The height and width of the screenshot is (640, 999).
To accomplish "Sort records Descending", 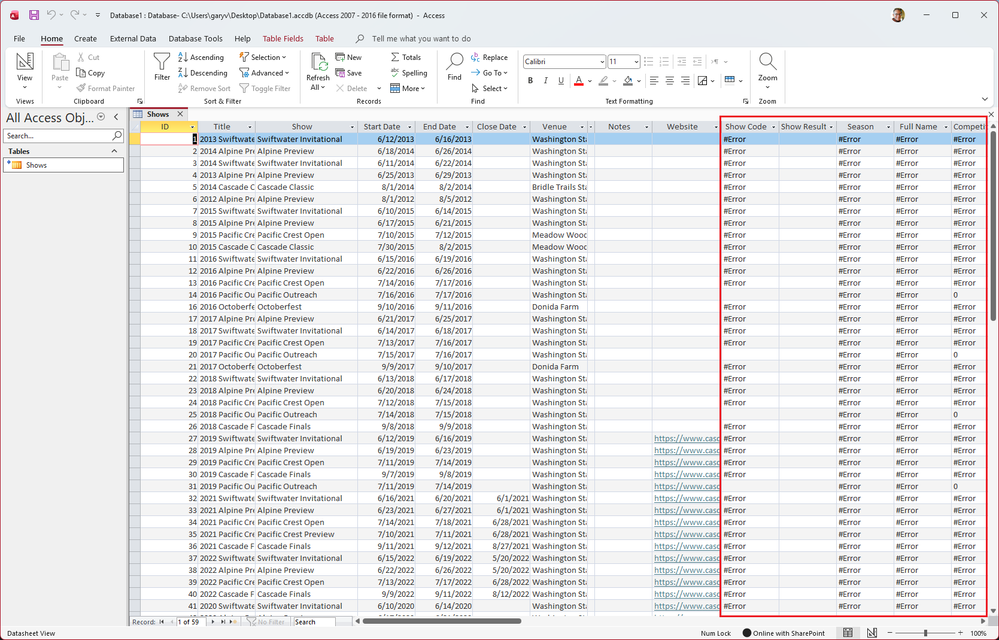I will 202,73.
